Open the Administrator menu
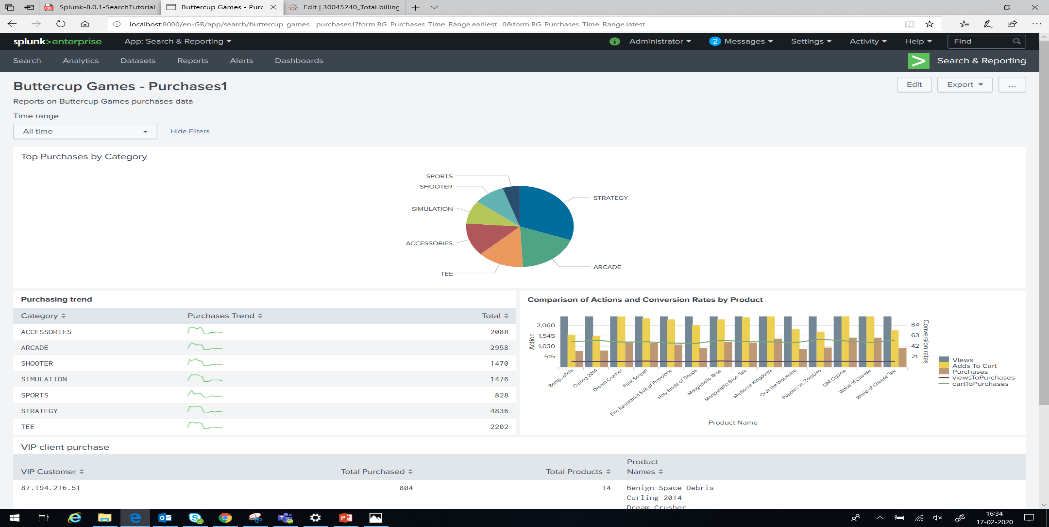This screenshot has height=527, width=1049. click(x=660, y=41)
